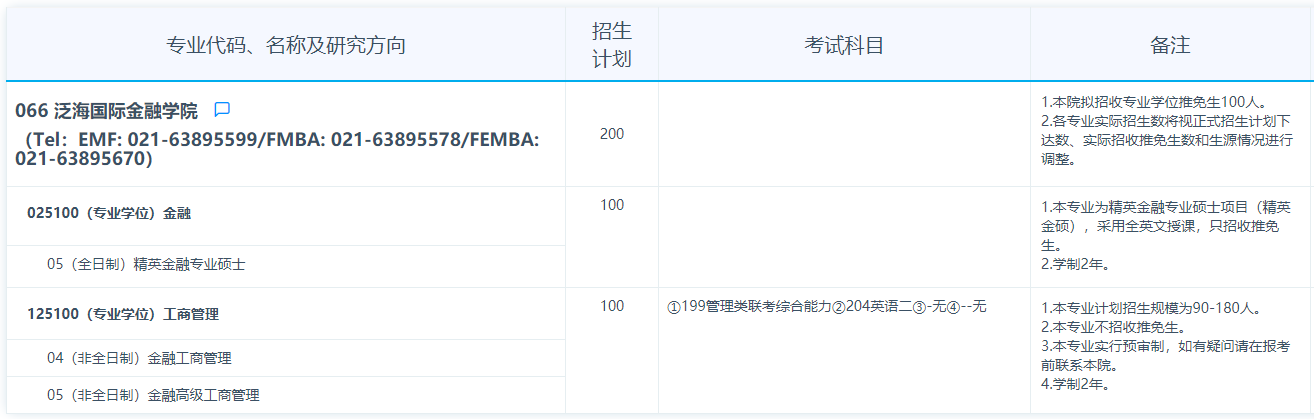Select 04 (非全日制) 金融工商管理 direction
The height and width of the screenshot is (419, 1314).
(139, 358)
